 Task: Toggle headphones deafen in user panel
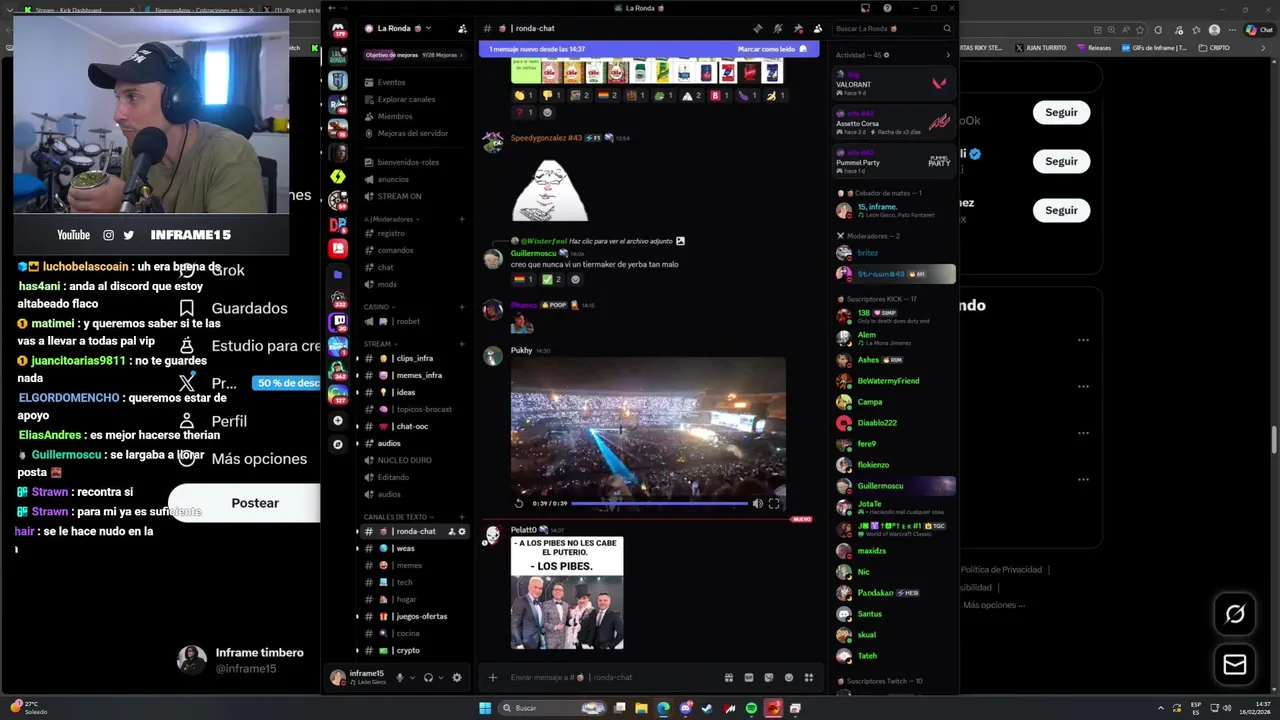tap(428, 677)
